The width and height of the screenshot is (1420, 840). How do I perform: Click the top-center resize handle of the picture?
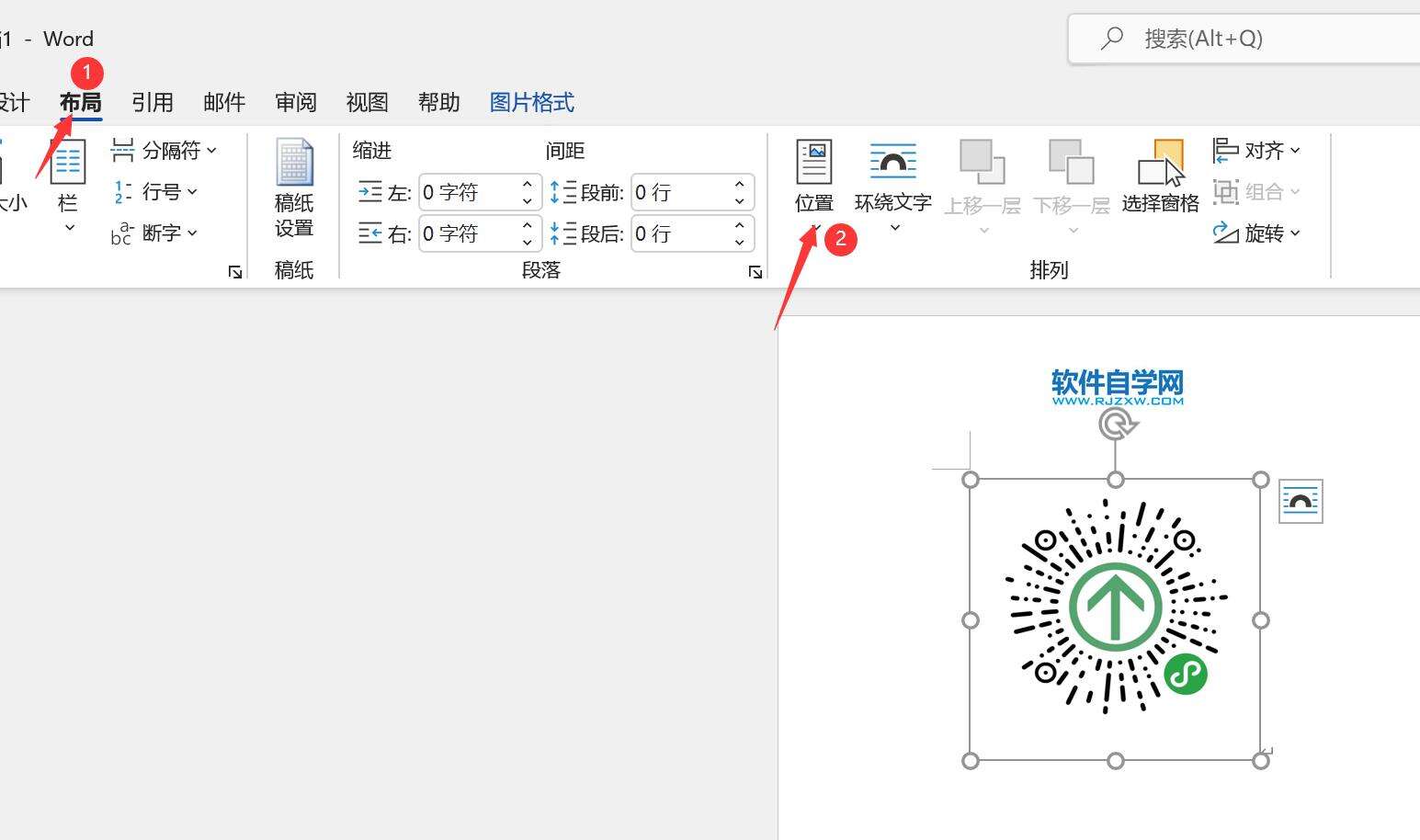point(1116,480)
